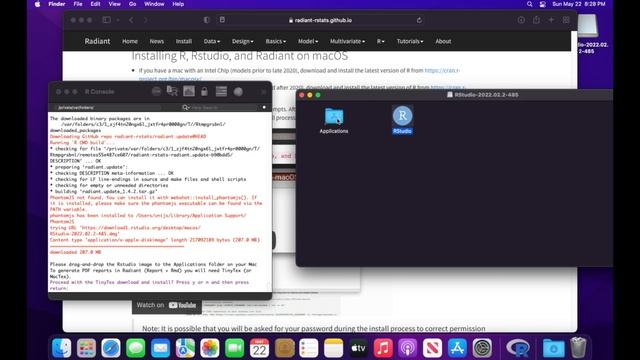This screenshot has width=640, height=360.
Task: Open Spotlight search in menu bar
Action: [529, 4]
